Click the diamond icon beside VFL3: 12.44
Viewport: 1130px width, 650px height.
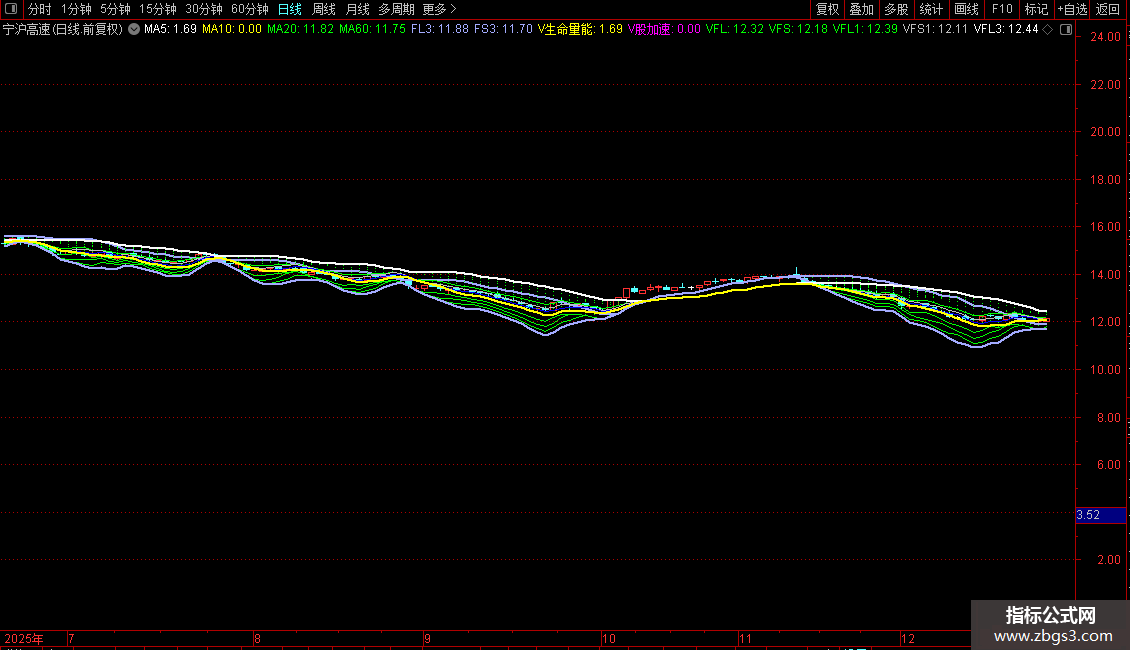(1047, 30)
